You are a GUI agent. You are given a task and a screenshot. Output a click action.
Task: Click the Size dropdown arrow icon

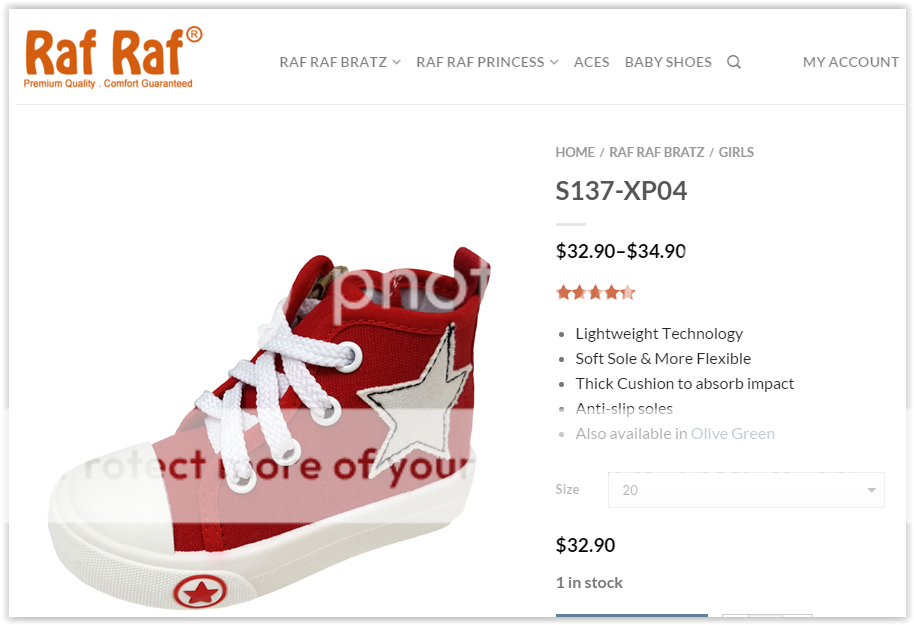[x=871, y=491]
